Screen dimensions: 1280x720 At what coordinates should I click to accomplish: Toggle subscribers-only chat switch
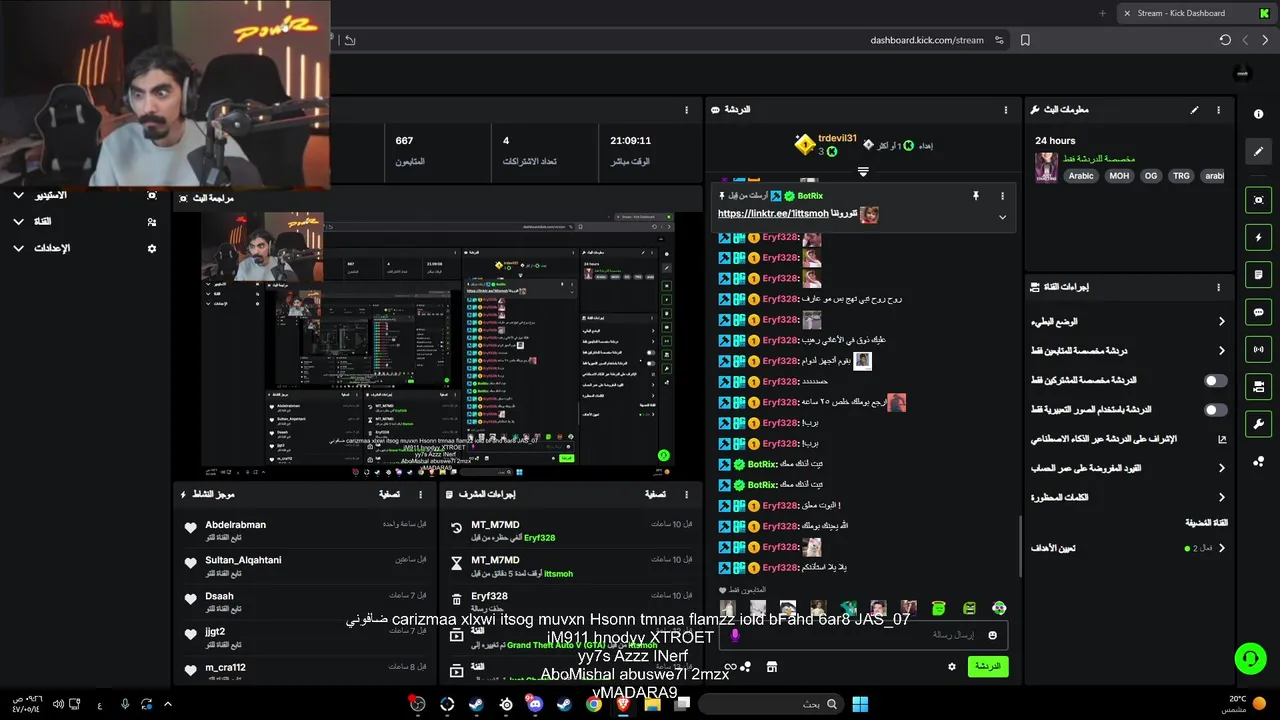tap(1215, 381)
